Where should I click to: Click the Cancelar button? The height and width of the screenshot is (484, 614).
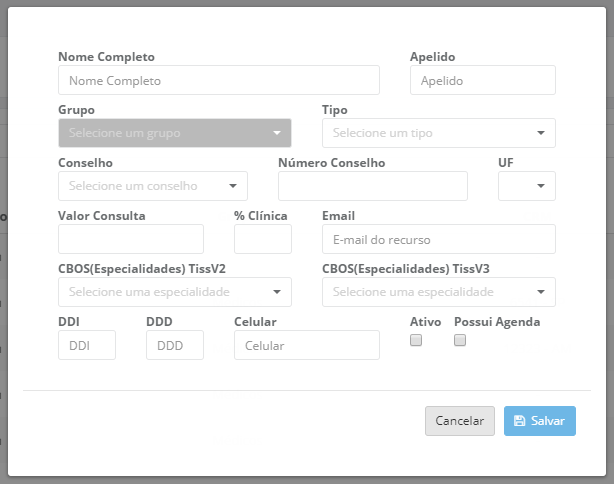pos(460,421)
